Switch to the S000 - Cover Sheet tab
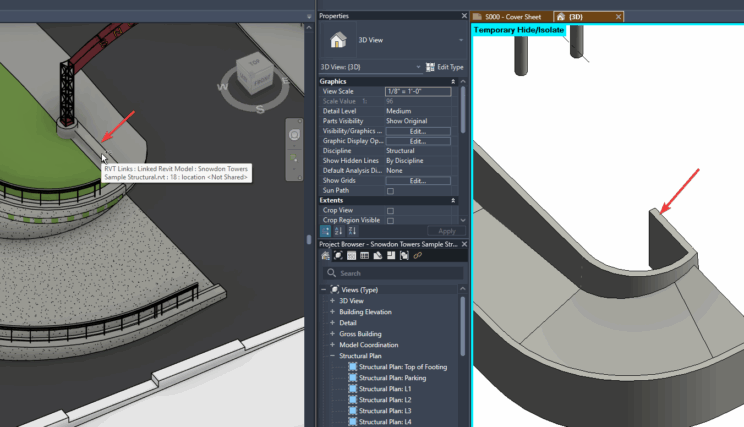744x427 pixels. pyautogui.click(x=511, y=17)
